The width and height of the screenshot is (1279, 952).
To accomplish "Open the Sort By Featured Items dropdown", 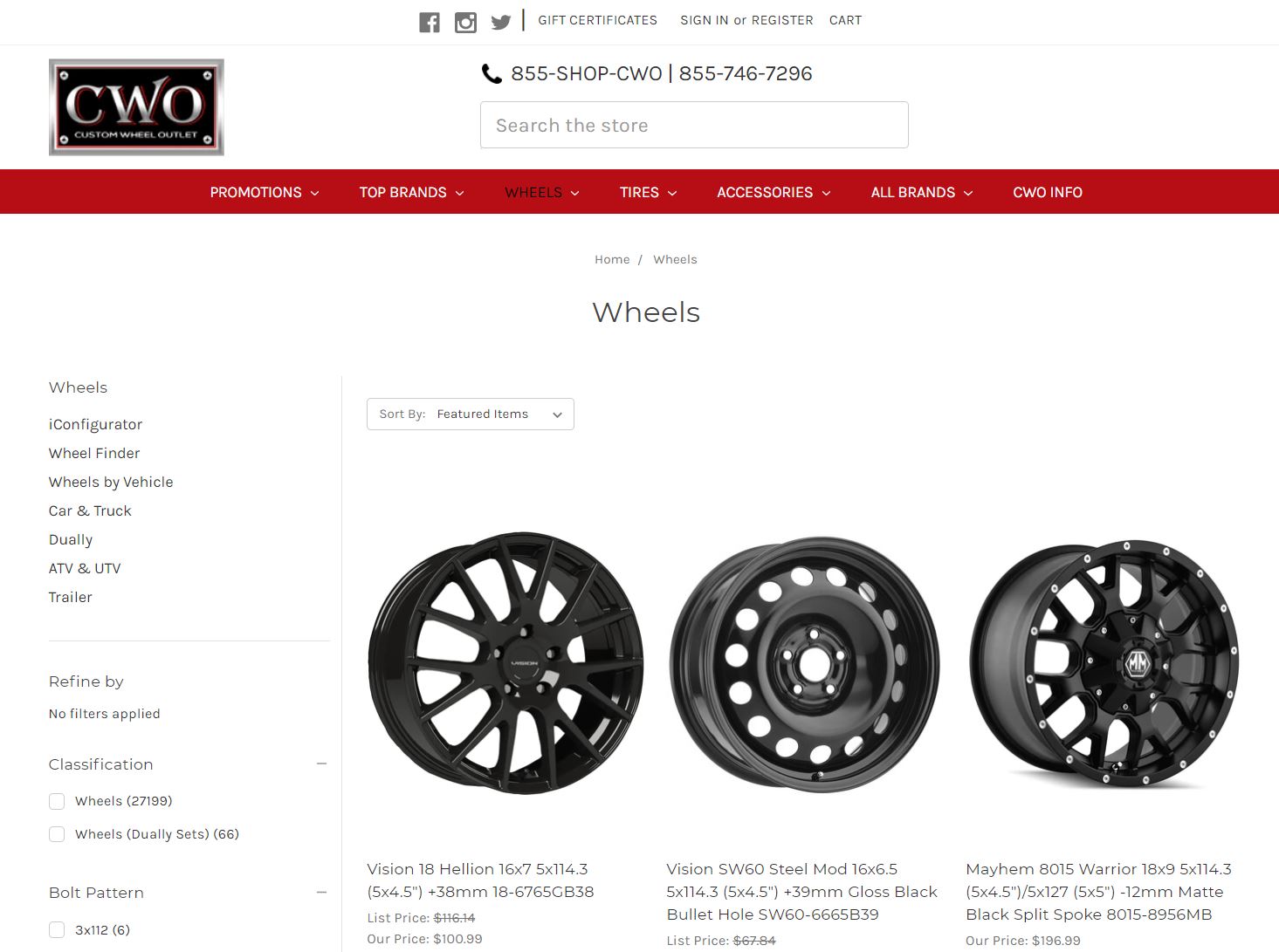I will [x=471, y=414].
